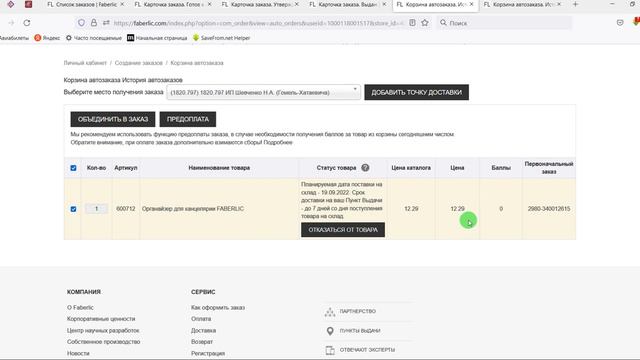Close the Список заказов tab
This screenshot has height=360, width=640.
(x=122, y=4)
